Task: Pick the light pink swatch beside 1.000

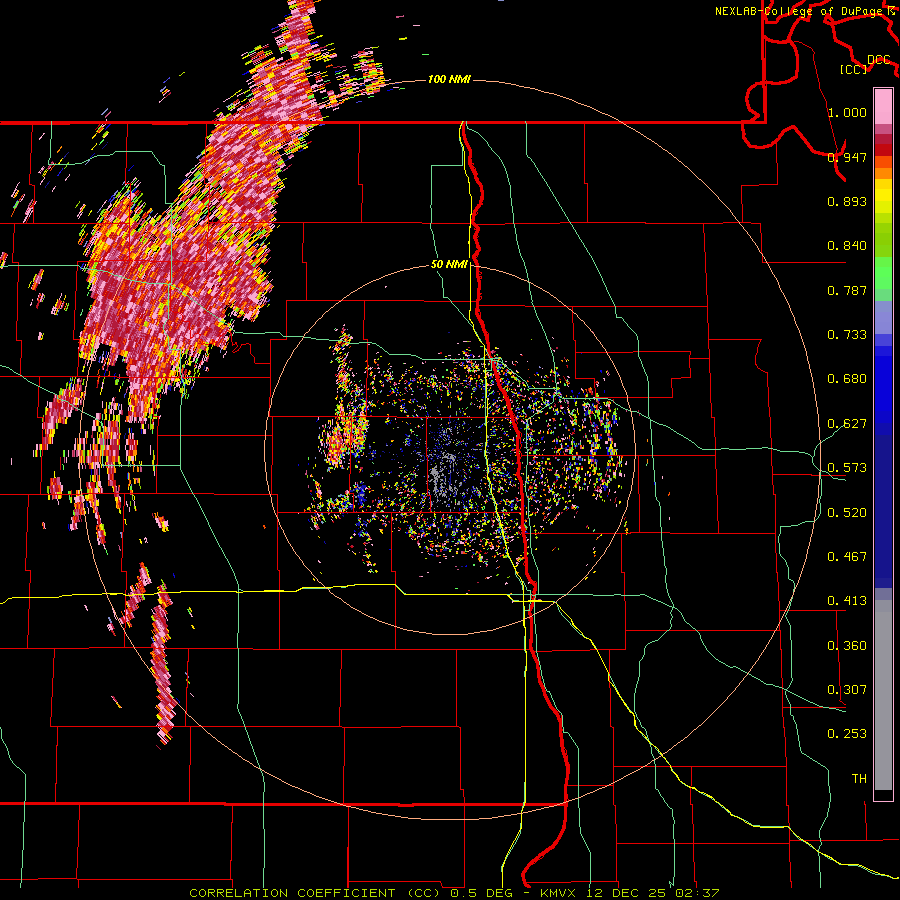Action: (x=883, y=106)
